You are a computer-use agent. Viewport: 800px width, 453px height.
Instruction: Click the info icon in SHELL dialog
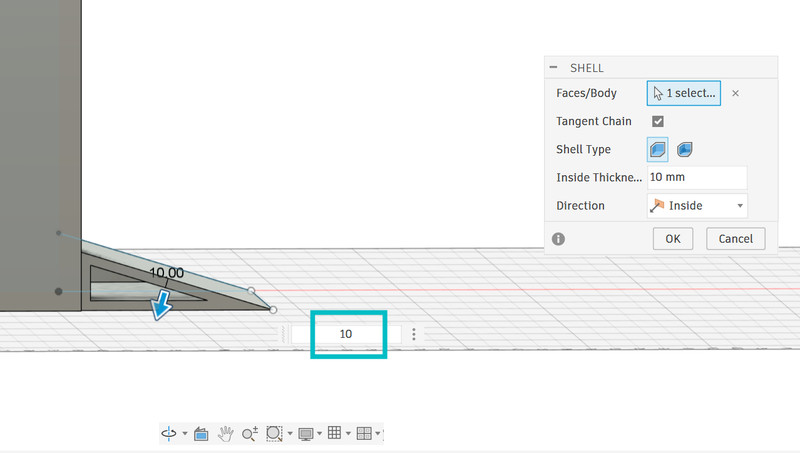(558, 239)
